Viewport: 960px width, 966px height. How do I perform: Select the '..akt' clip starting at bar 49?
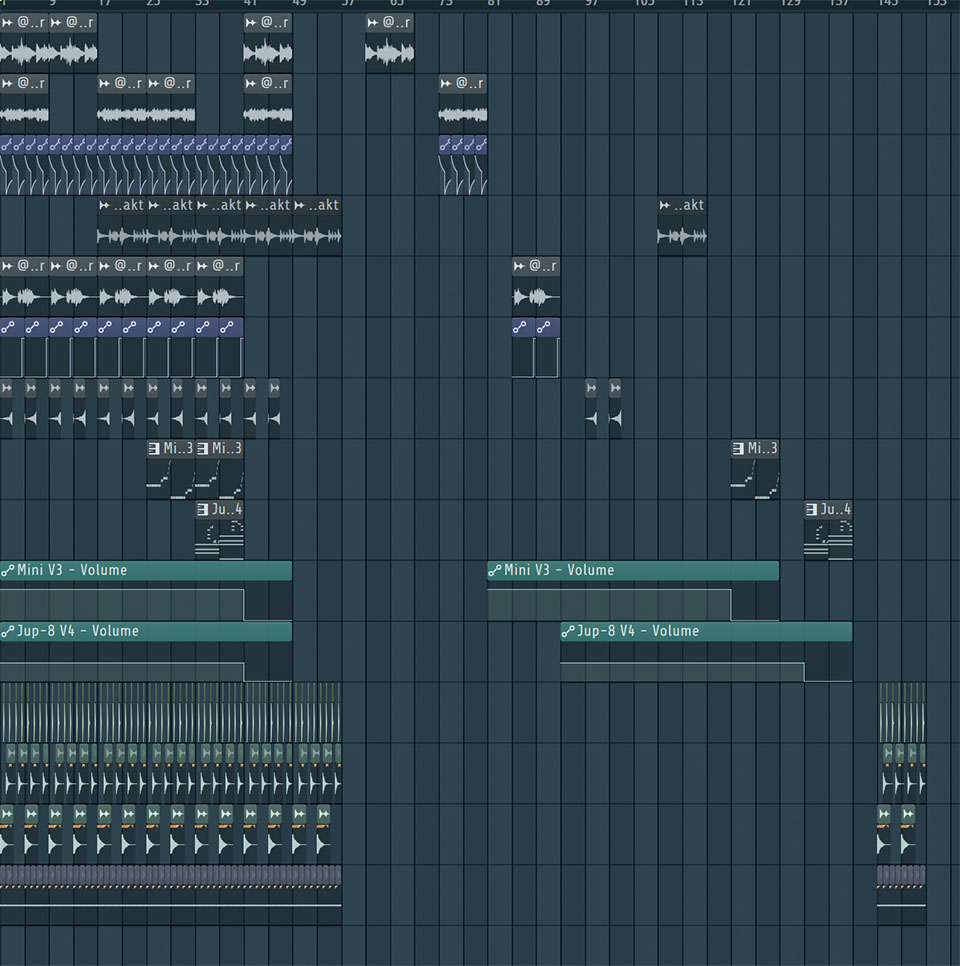[317, 225]
